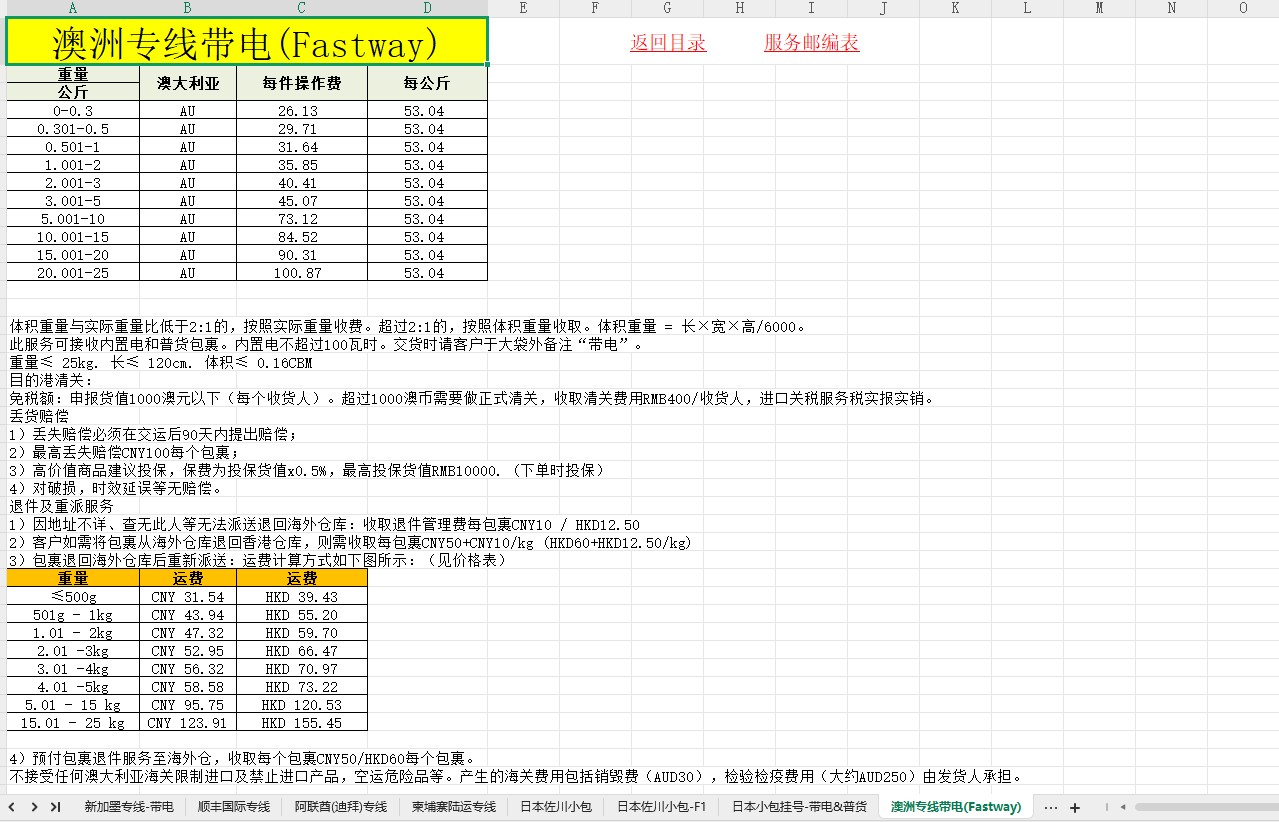
Task: Switch to the 柬埔寨陆运专线 sheet tab
Action: click(x=454, y=807)
